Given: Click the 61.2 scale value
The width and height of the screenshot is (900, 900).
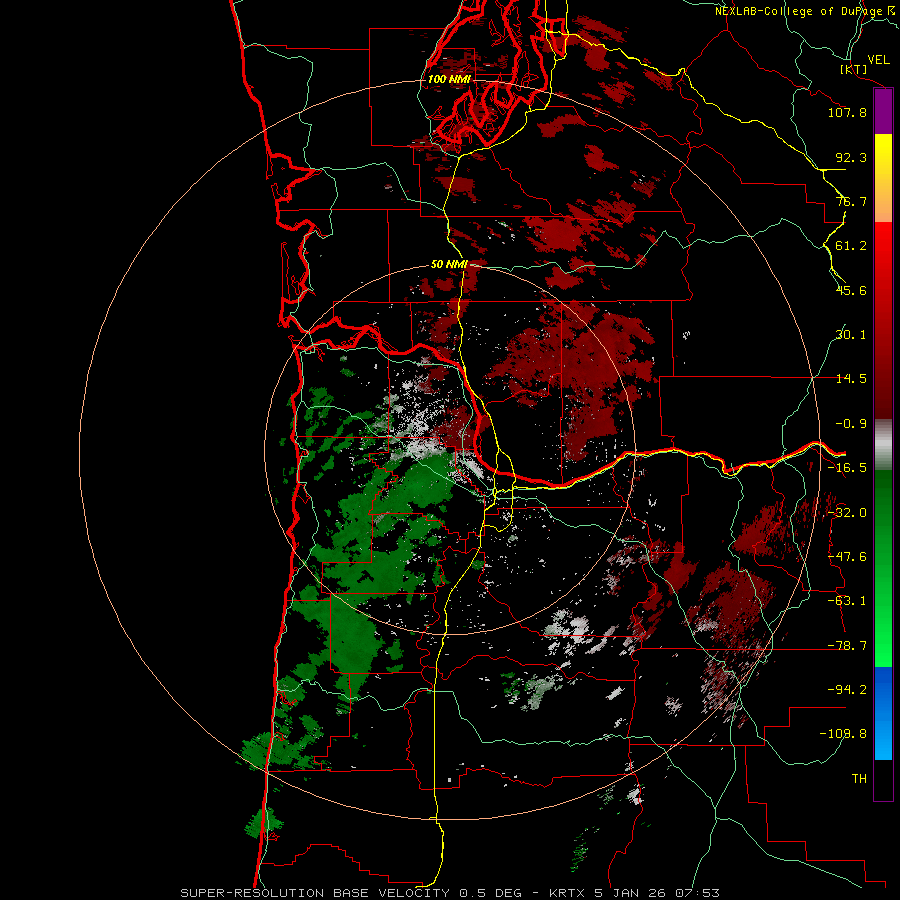Looking at the screenshot, I should [x=851, y=246].
